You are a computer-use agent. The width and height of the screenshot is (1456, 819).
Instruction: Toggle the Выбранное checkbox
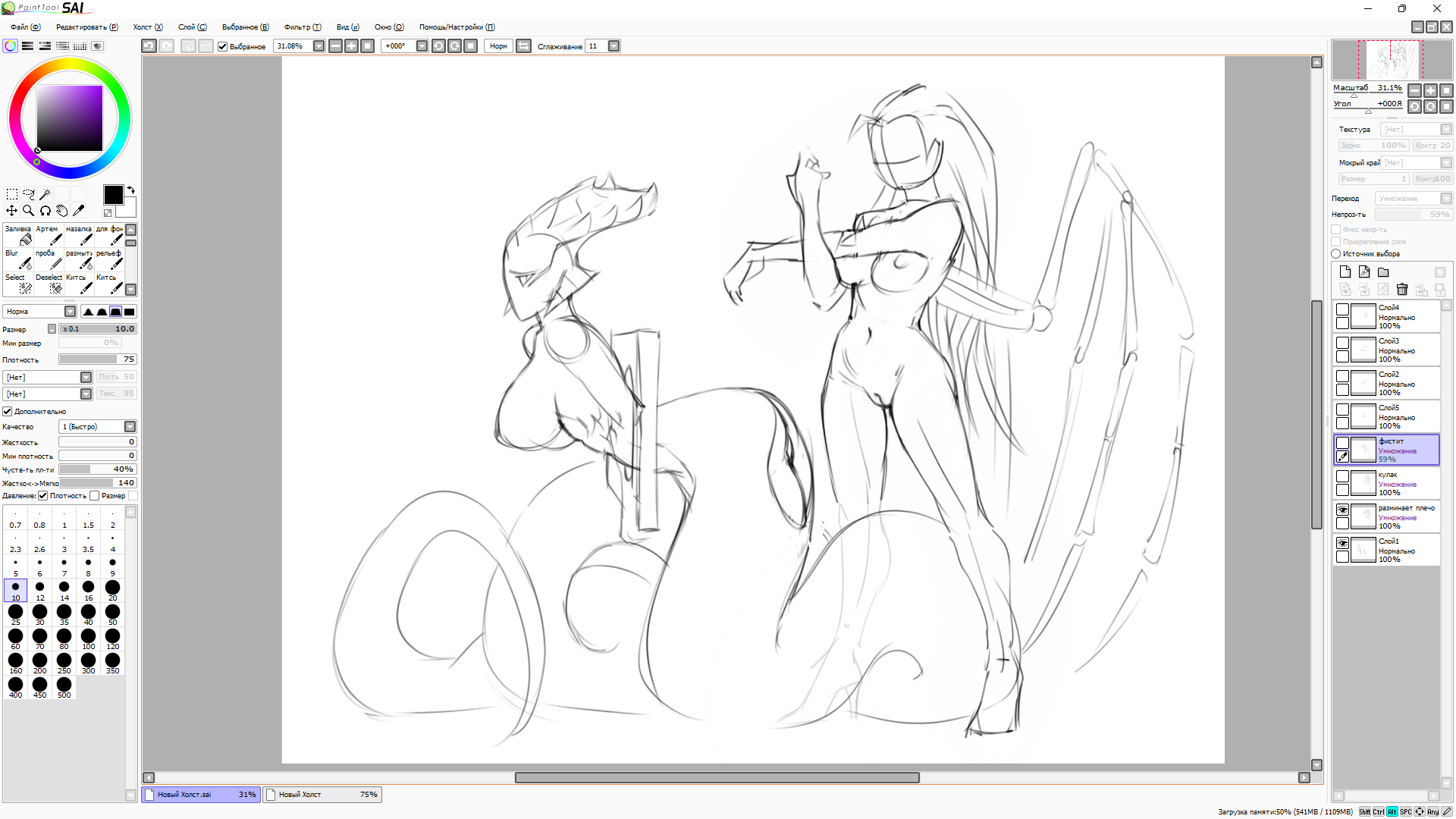click(223, 47)
